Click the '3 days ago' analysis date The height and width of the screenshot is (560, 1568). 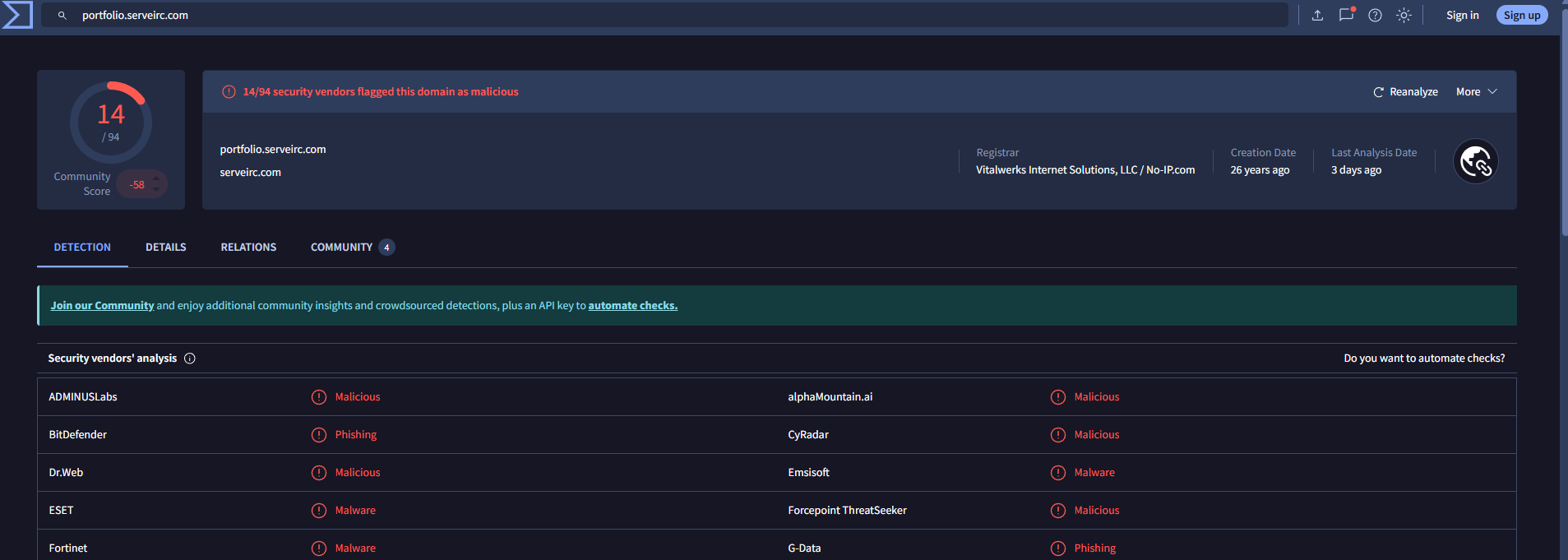coord(1356,169)
